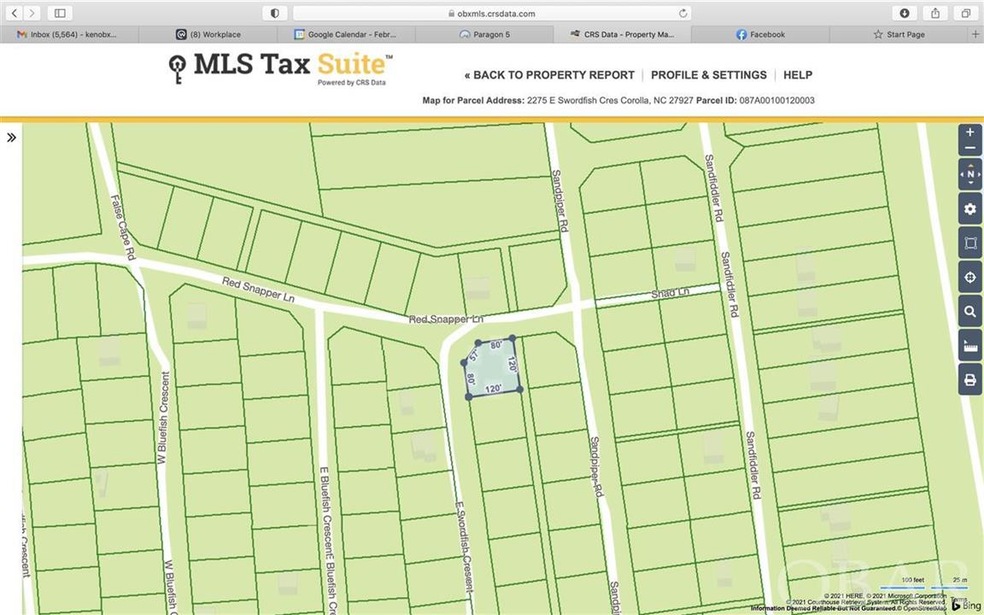Select the area selection tool

coord(969,243)
